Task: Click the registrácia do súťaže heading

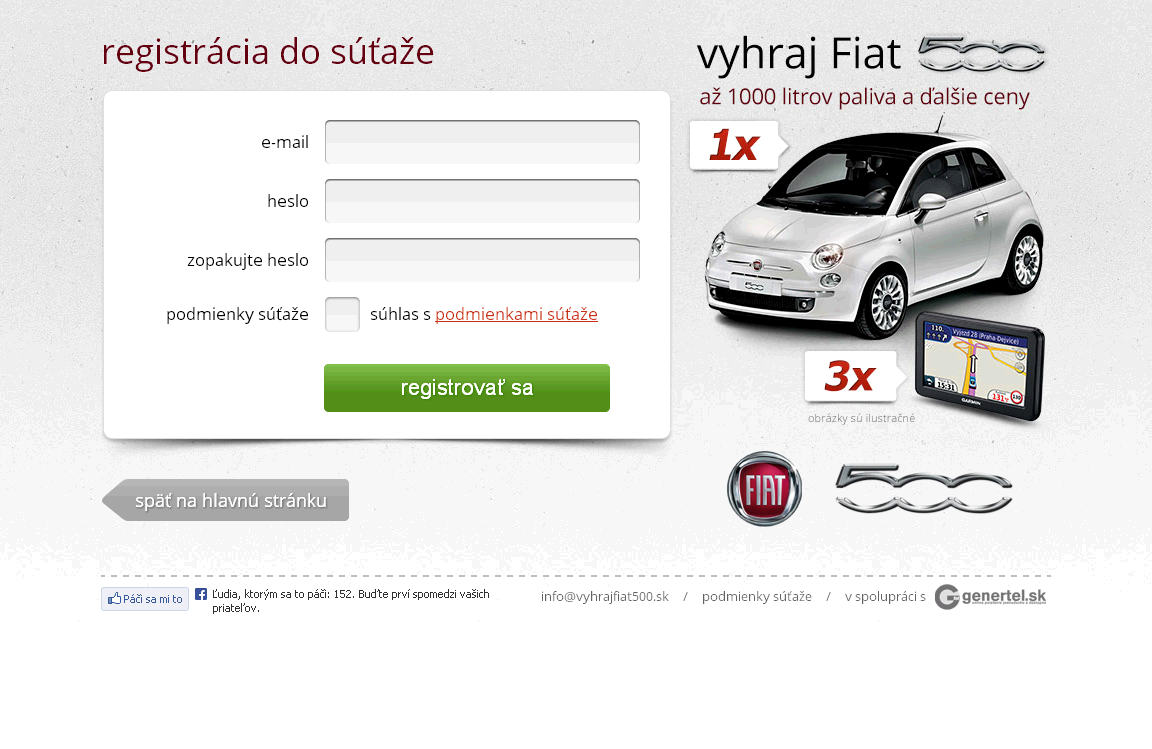Action: pos(267,52)
